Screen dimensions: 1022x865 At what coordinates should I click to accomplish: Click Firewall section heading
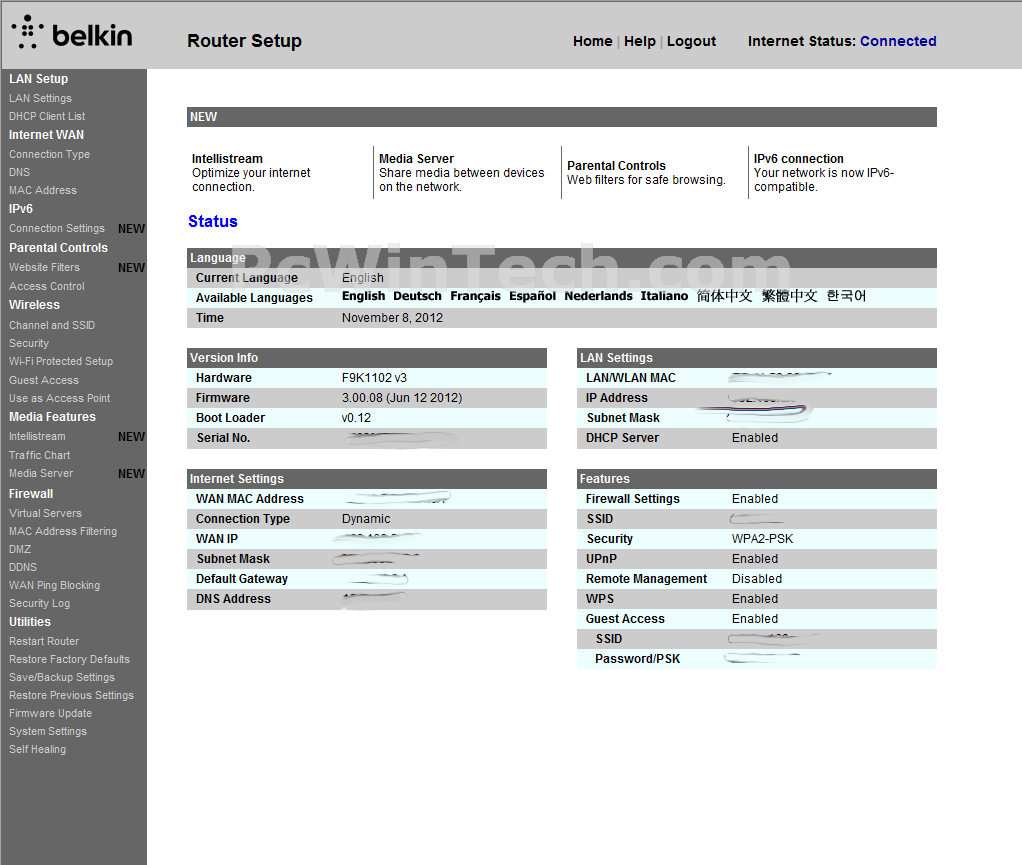[x=31, y=494]
